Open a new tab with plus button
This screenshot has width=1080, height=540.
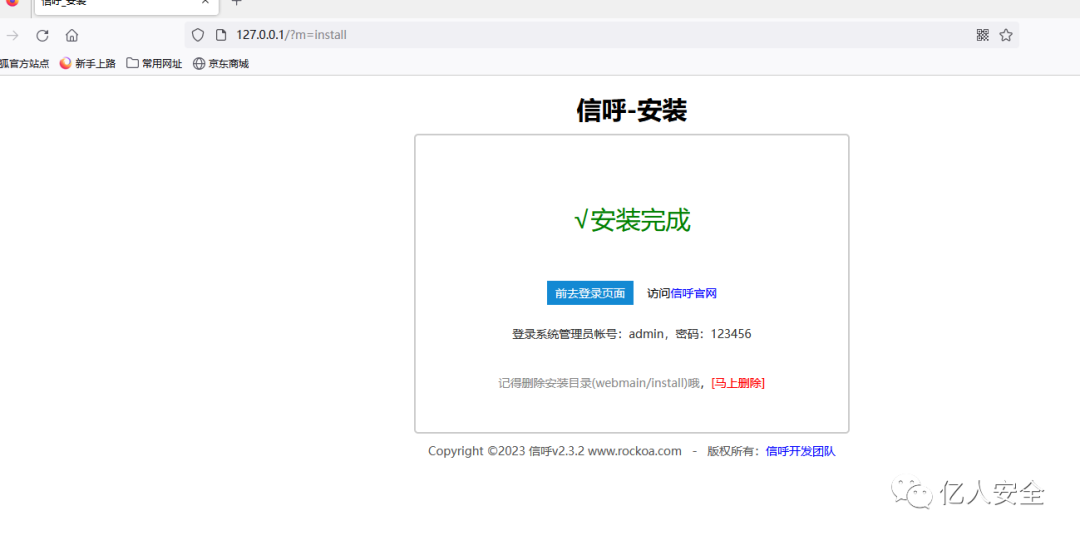pyautogui.click(x=236, y=2)
